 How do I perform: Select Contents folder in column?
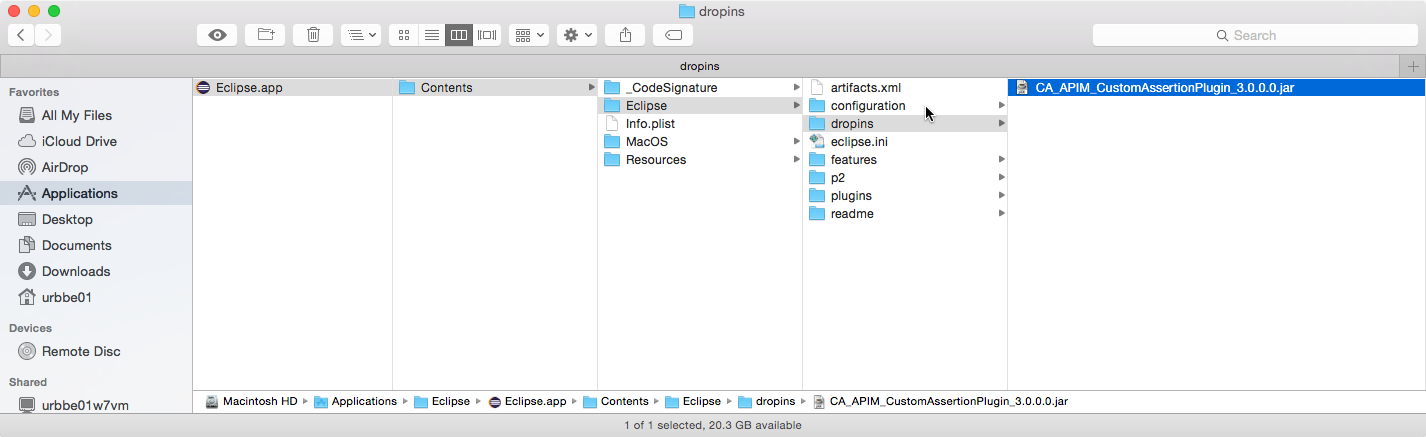pos(496,87)
